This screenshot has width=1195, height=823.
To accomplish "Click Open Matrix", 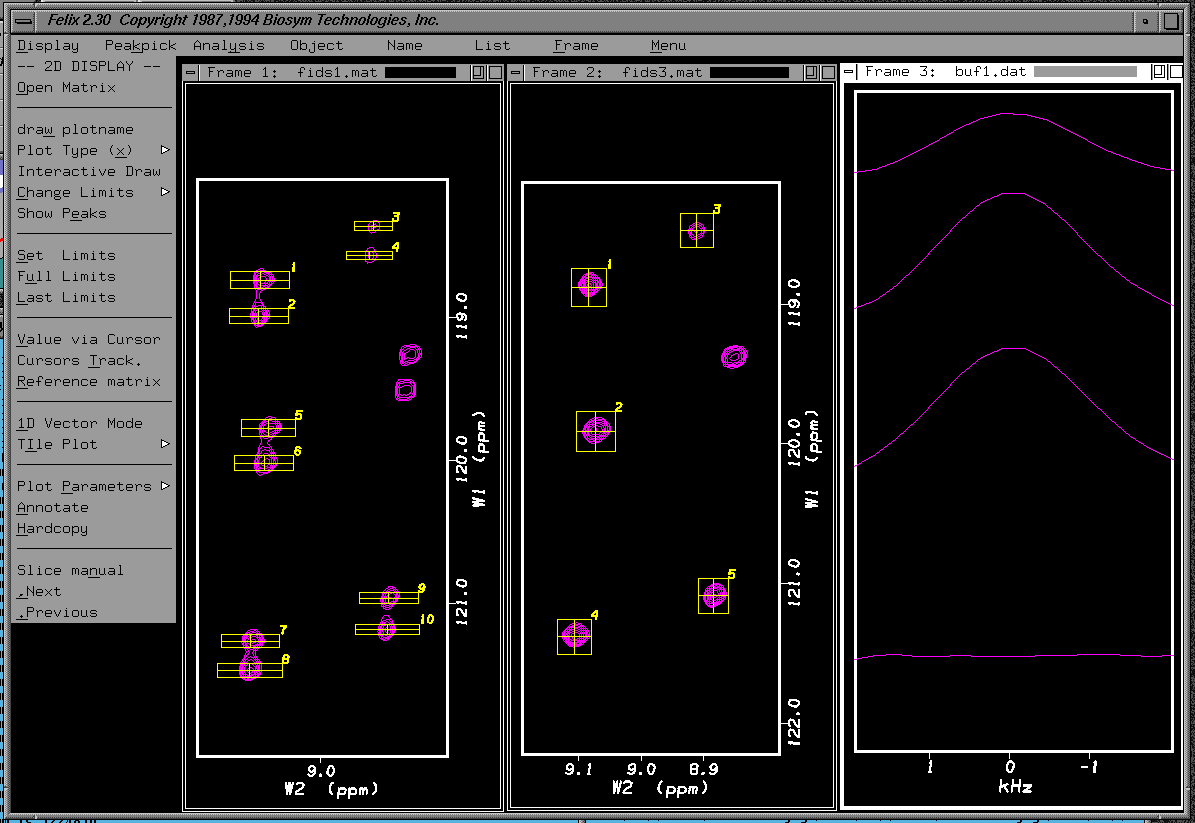I will (66, 88).
